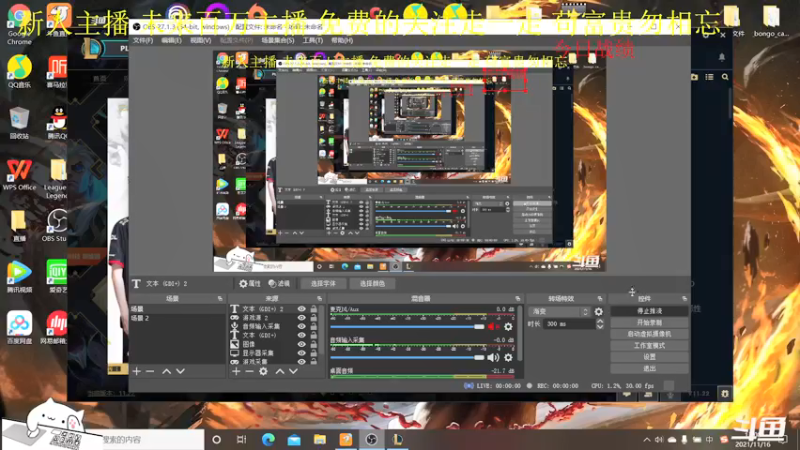
Task: Open source properties gear in 来源 panel
Action: [263, 371]
